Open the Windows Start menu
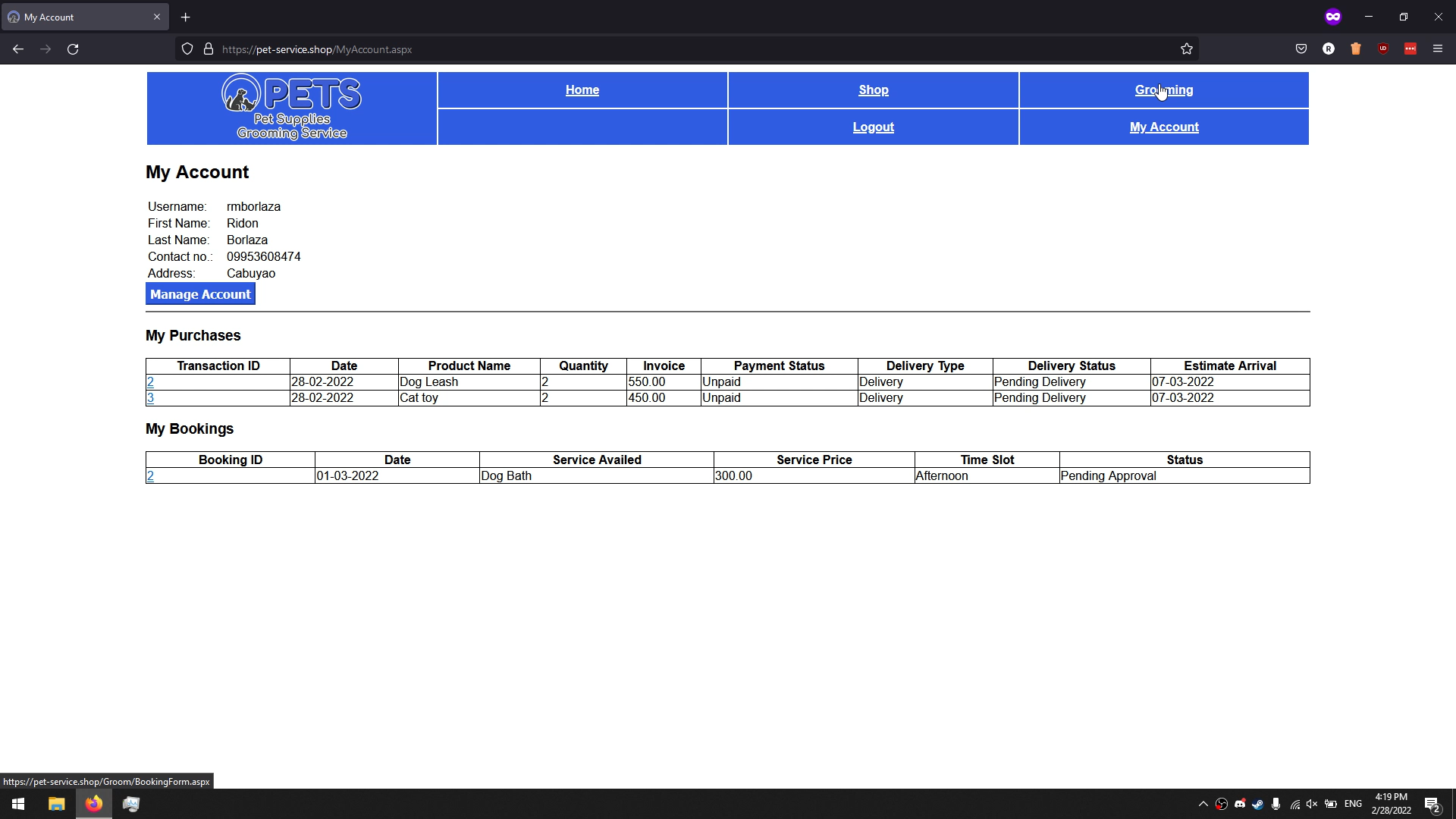1456x819 pixels. 18,804
